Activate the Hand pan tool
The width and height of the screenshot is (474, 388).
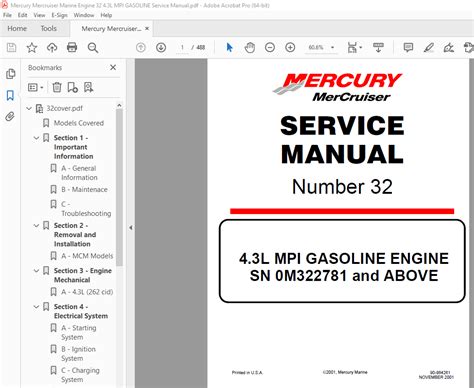click(x=249, y=48)
